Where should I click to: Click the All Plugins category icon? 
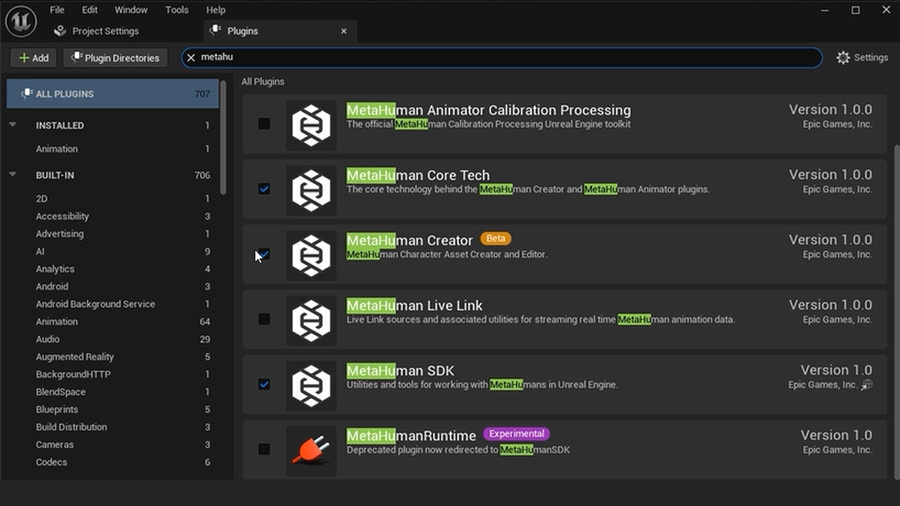coord(26,94)
